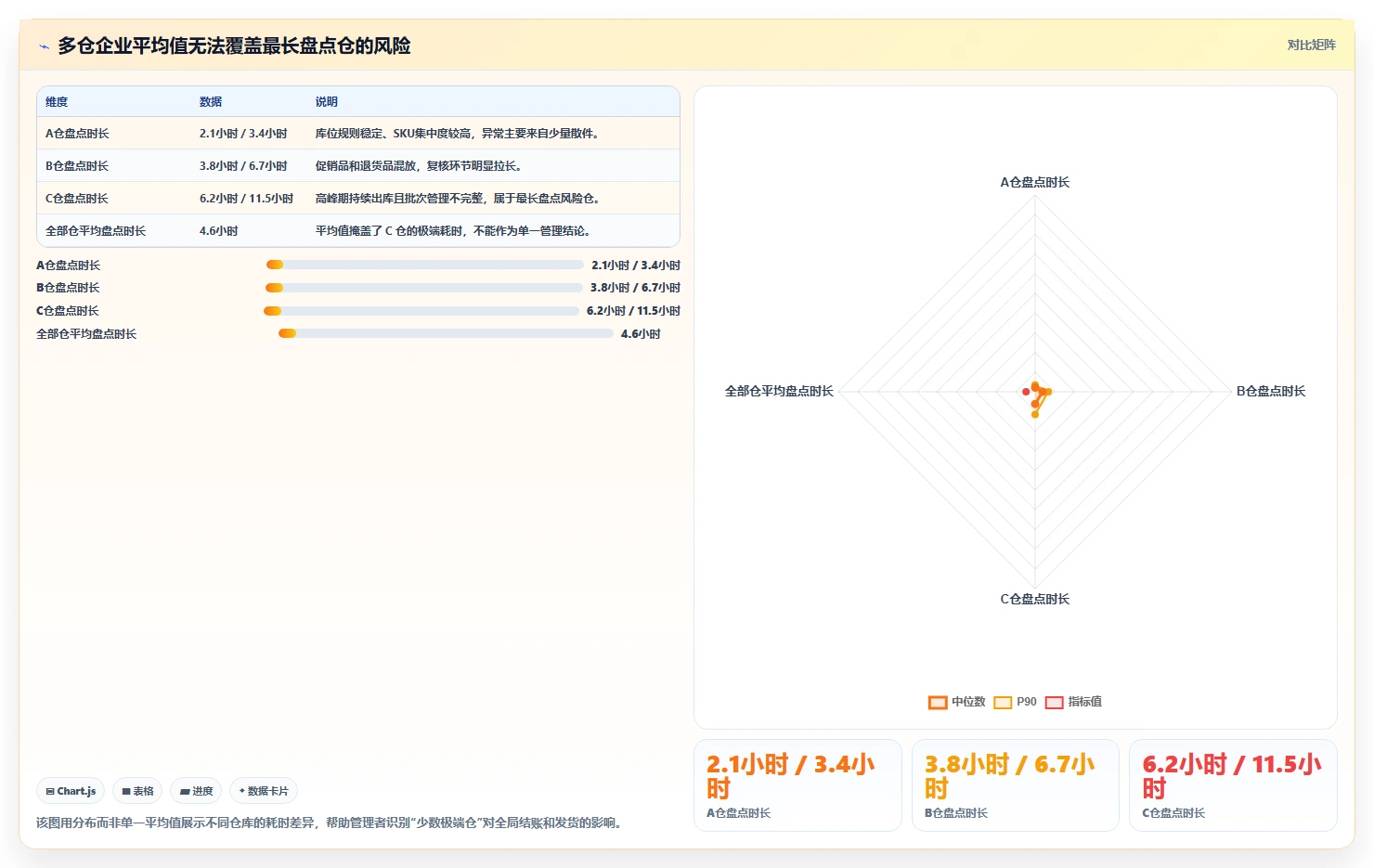Click the B仓盘点时长 progress bar
The height and width of the screenshot is (868, 1374).
tap(423, 288)
